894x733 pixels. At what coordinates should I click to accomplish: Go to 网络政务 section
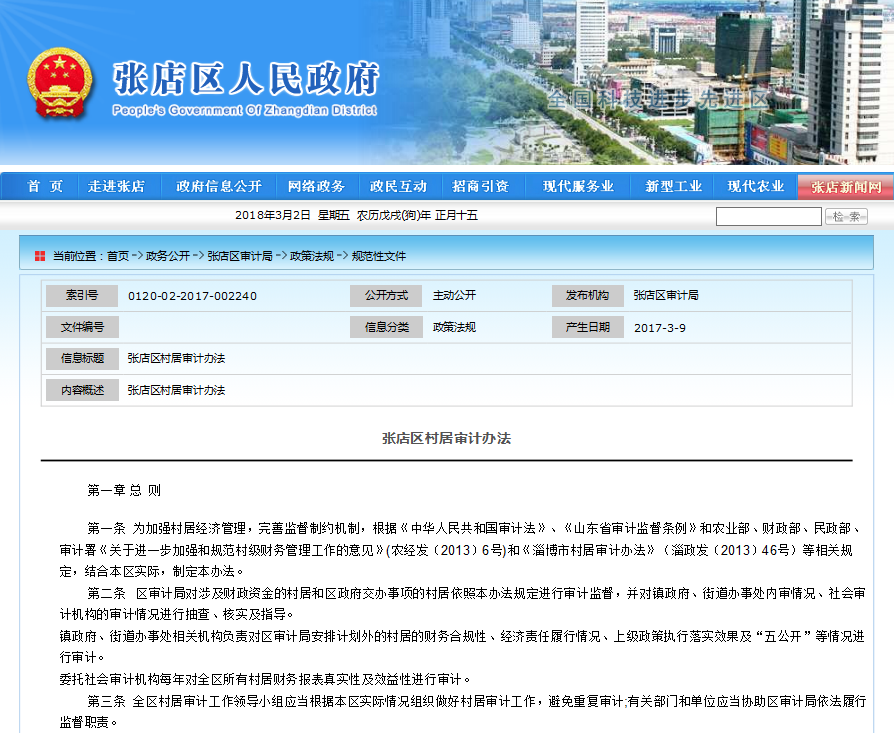click(x=316, y=187)
